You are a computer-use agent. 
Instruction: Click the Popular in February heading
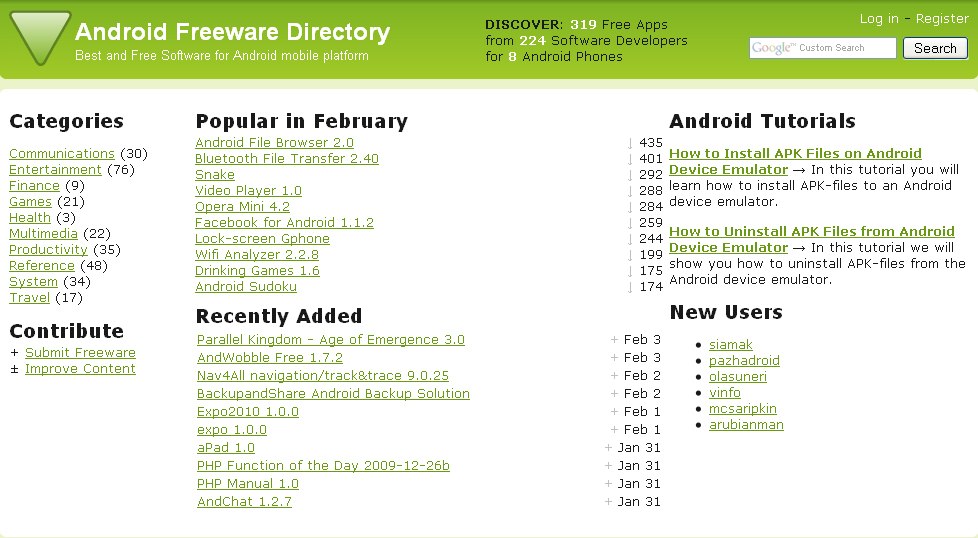point(302,121)
